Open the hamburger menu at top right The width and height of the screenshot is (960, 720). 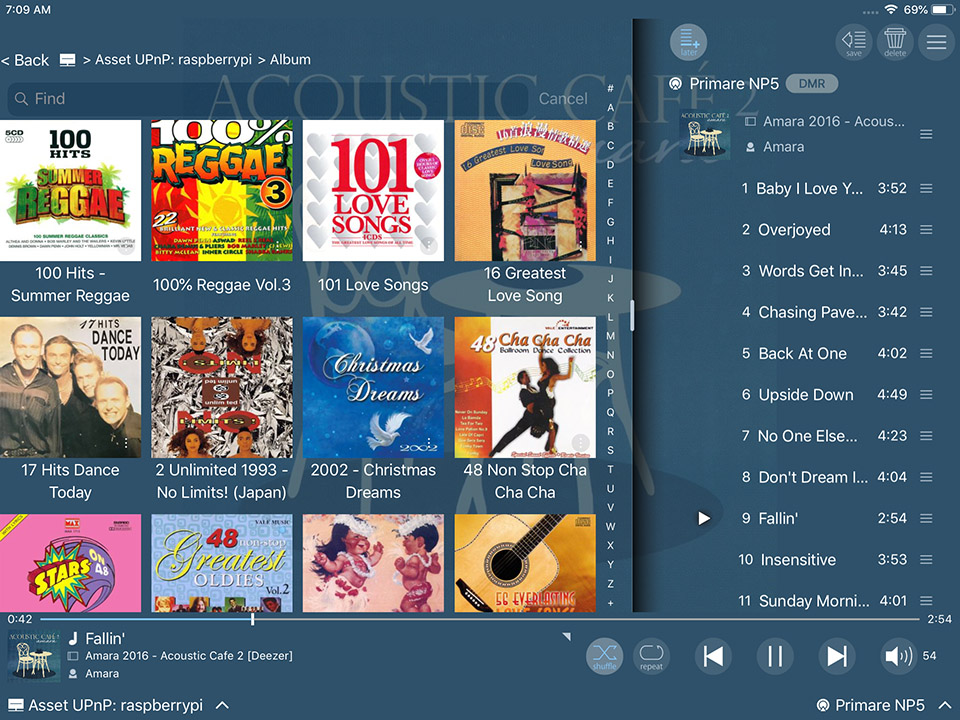coord(936,42)
